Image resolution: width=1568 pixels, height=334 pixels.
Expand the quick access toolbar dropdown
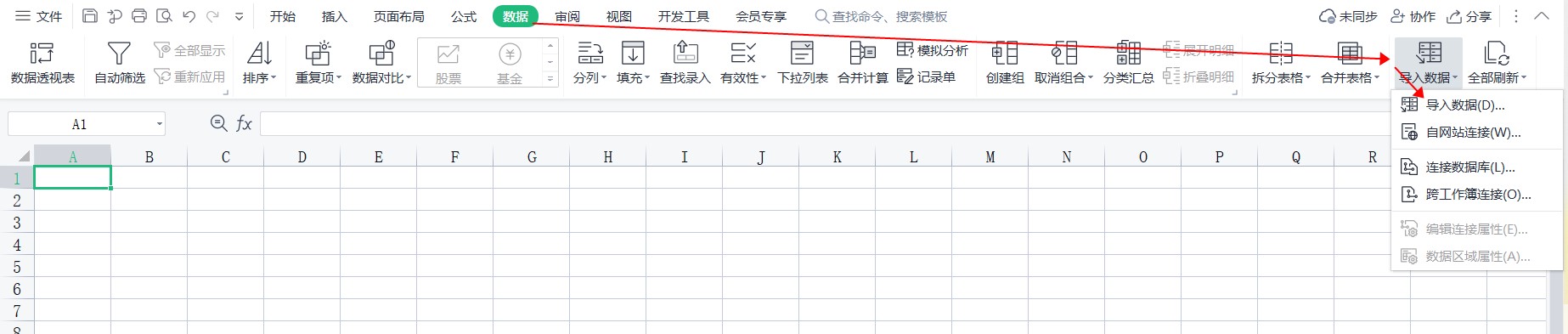click(239, 16)
